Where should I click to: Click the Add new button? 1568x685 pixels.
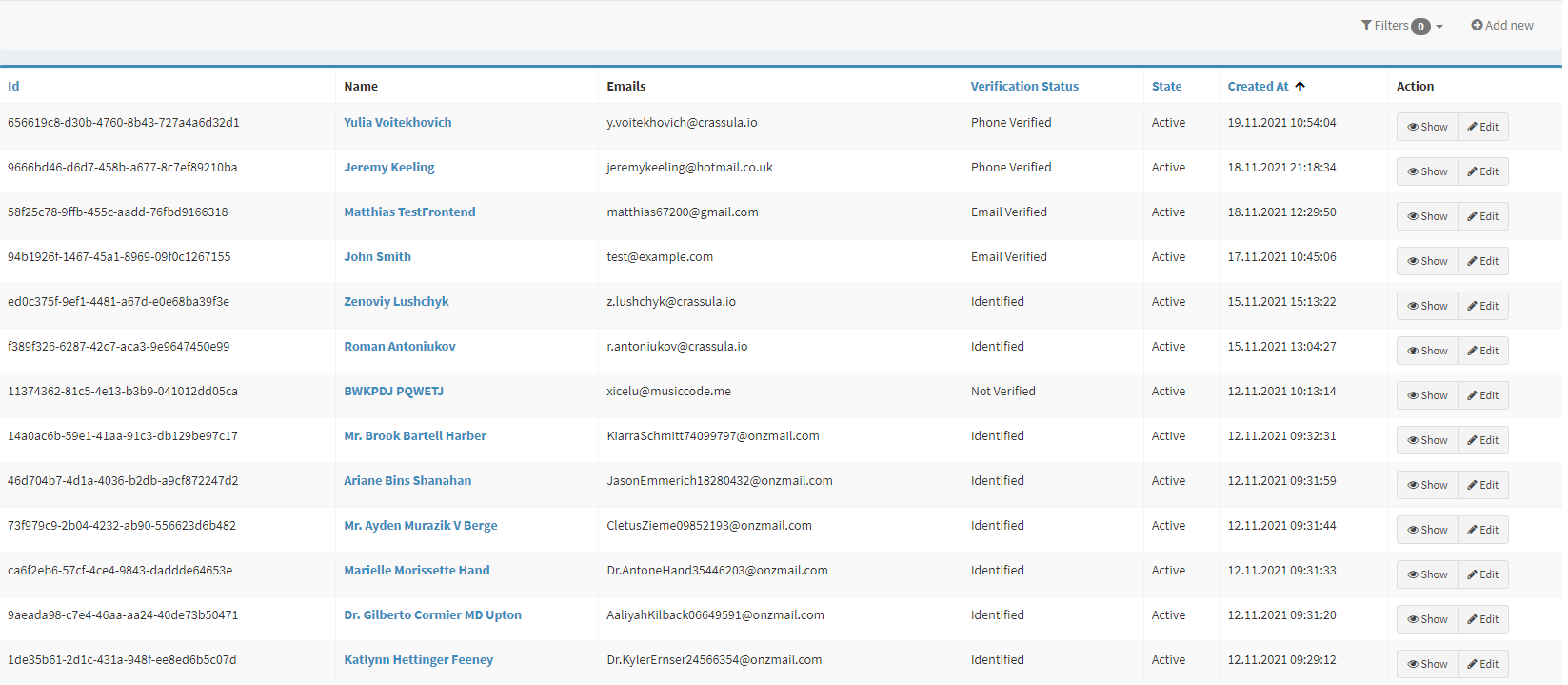1502,26
